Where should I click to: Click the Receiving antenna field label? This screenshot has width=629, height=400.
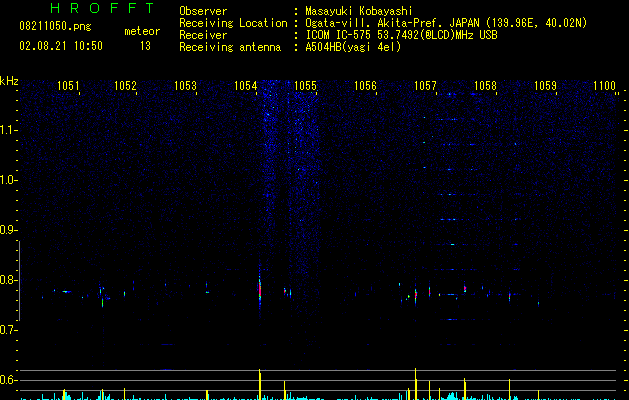(x=230, y=47)
